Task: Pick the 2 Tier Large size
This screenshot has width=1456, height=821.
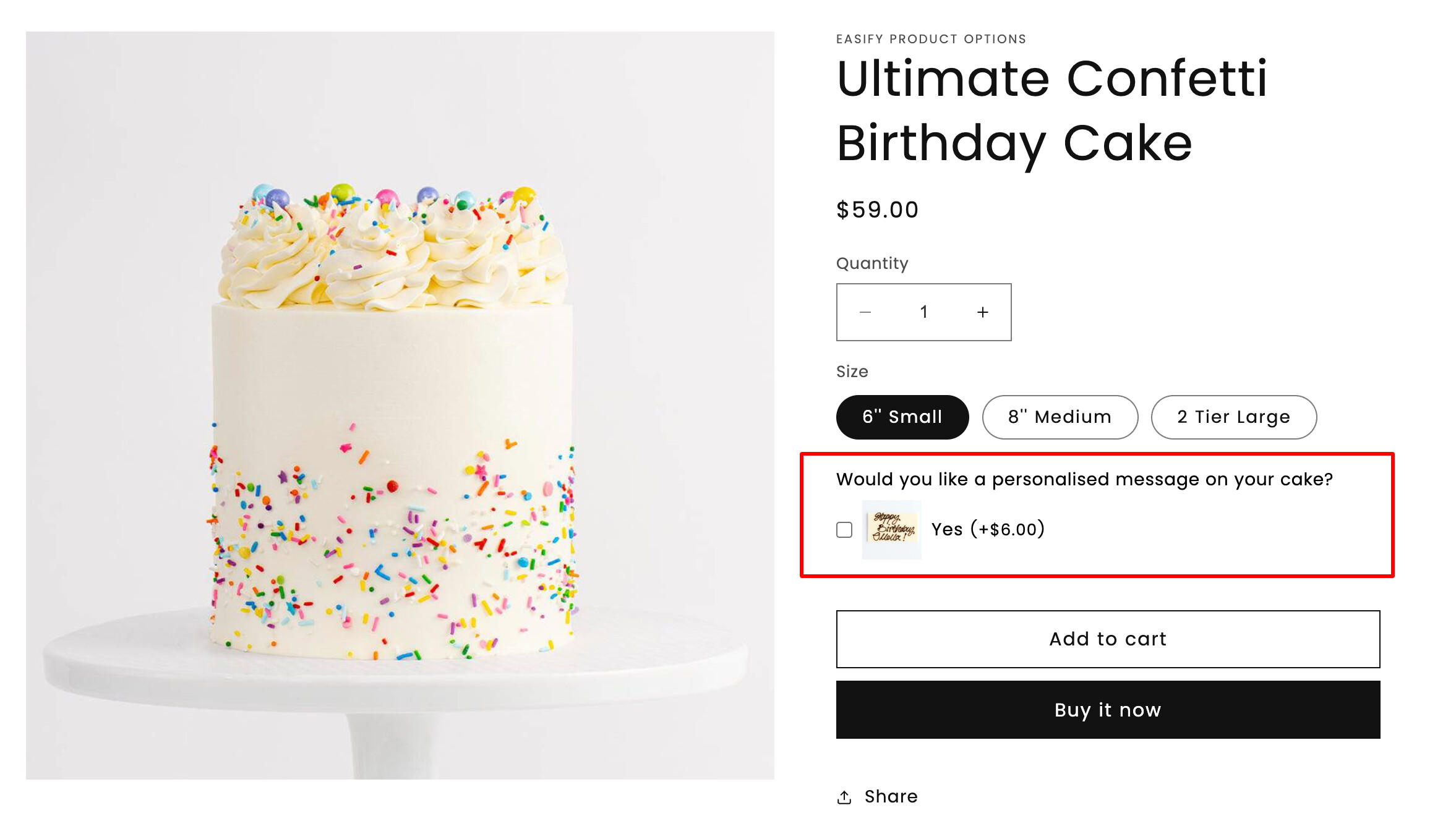Action: click(x=1233, y=417)
